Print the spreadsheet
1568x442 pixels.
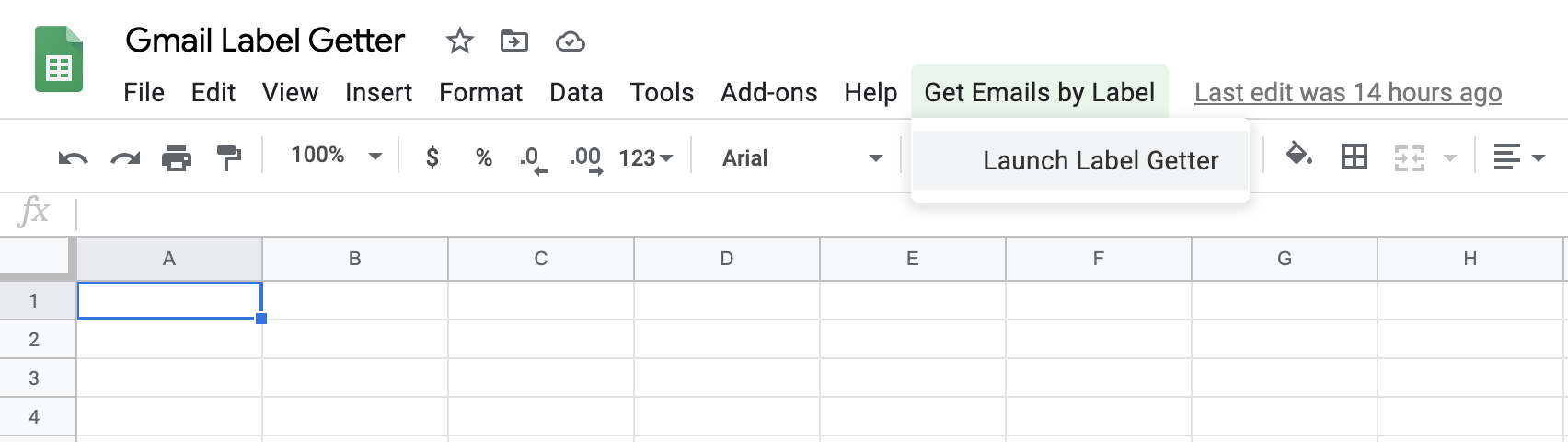tap(176, 158)
